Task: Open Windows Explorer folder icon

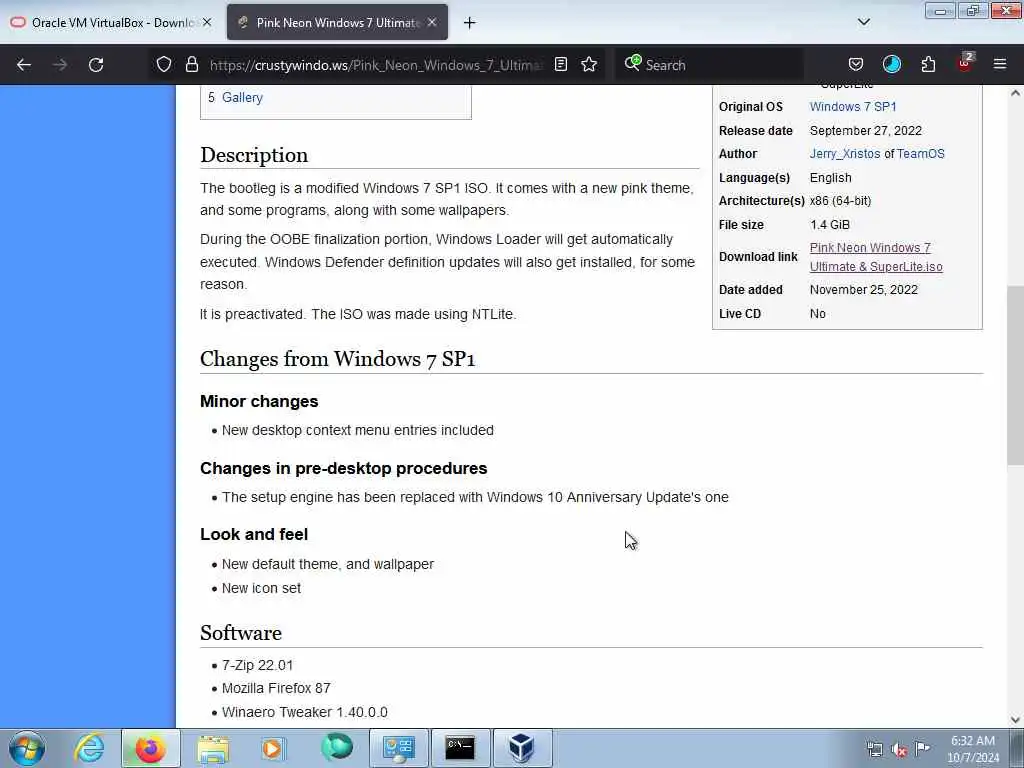Action: tap(213, 748)
